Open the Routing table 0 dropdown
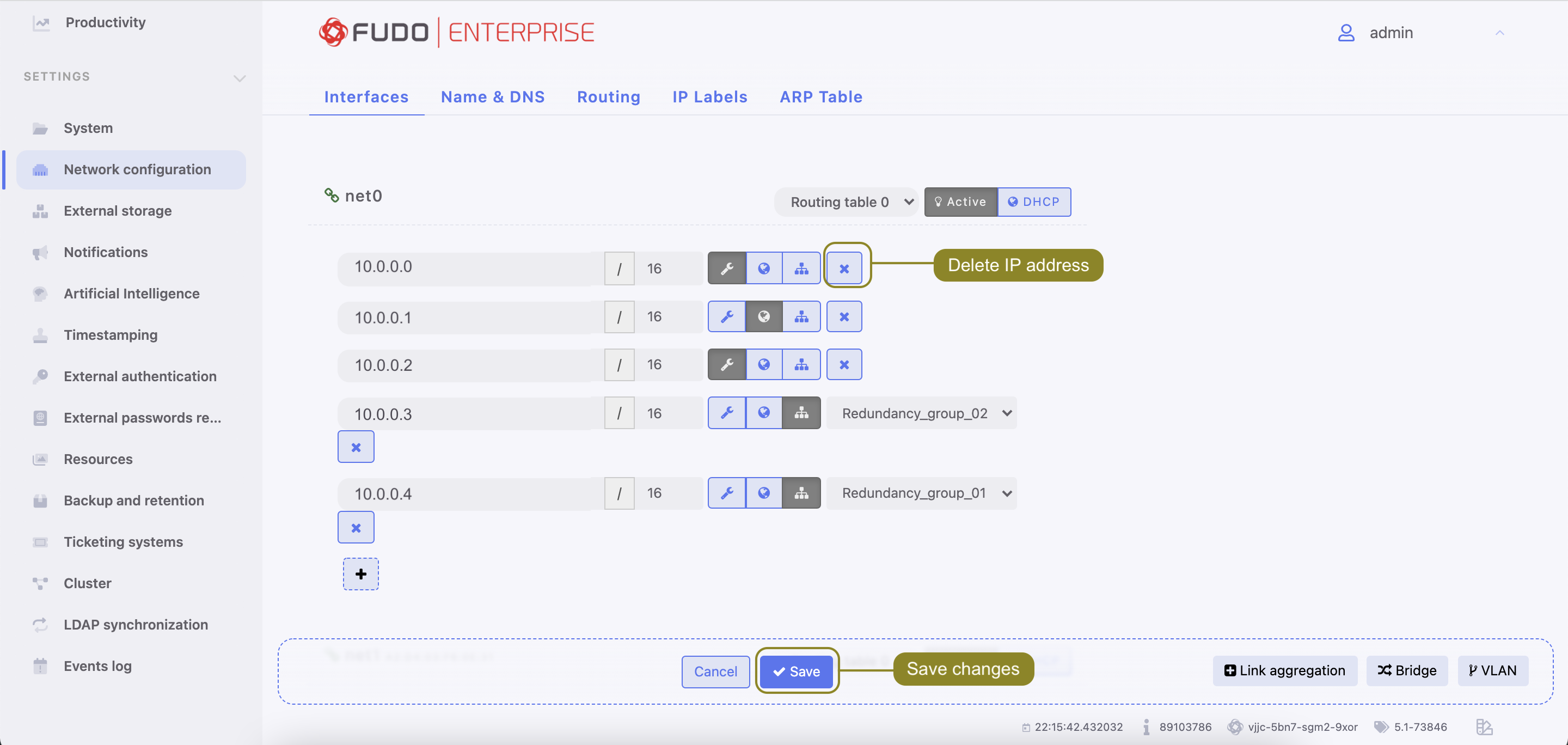1568x745 pixels. click(x=846, y=202)
